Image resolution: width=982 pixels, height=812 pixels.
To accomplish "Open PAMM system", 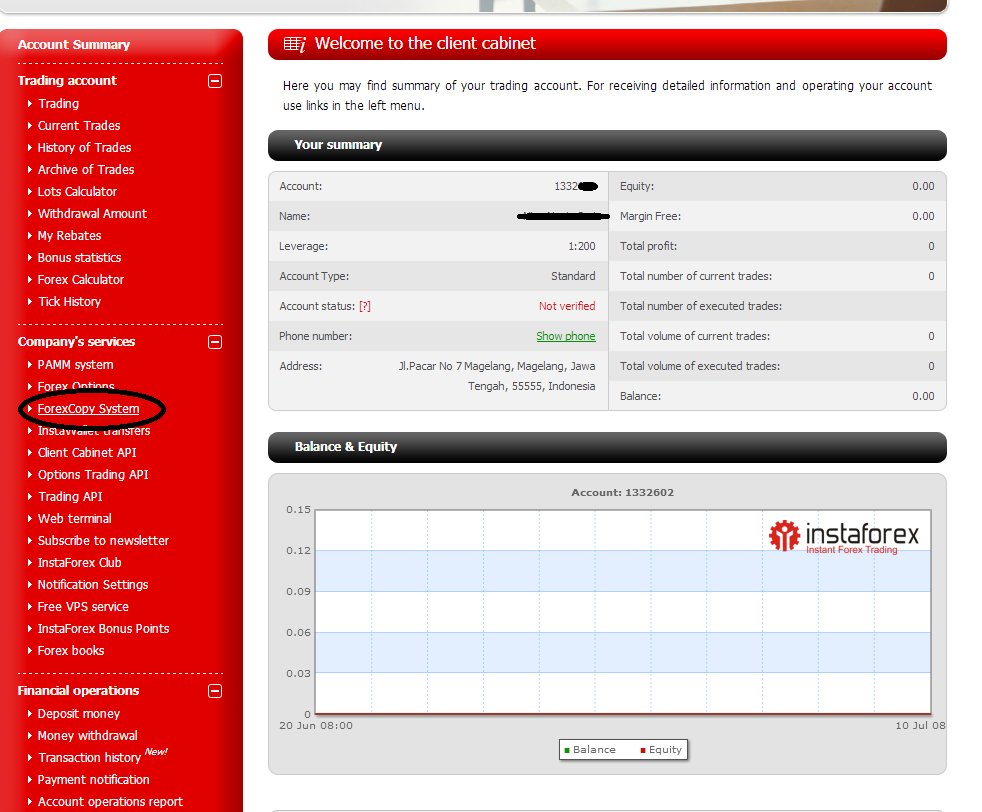I will [x=75, y=364].
